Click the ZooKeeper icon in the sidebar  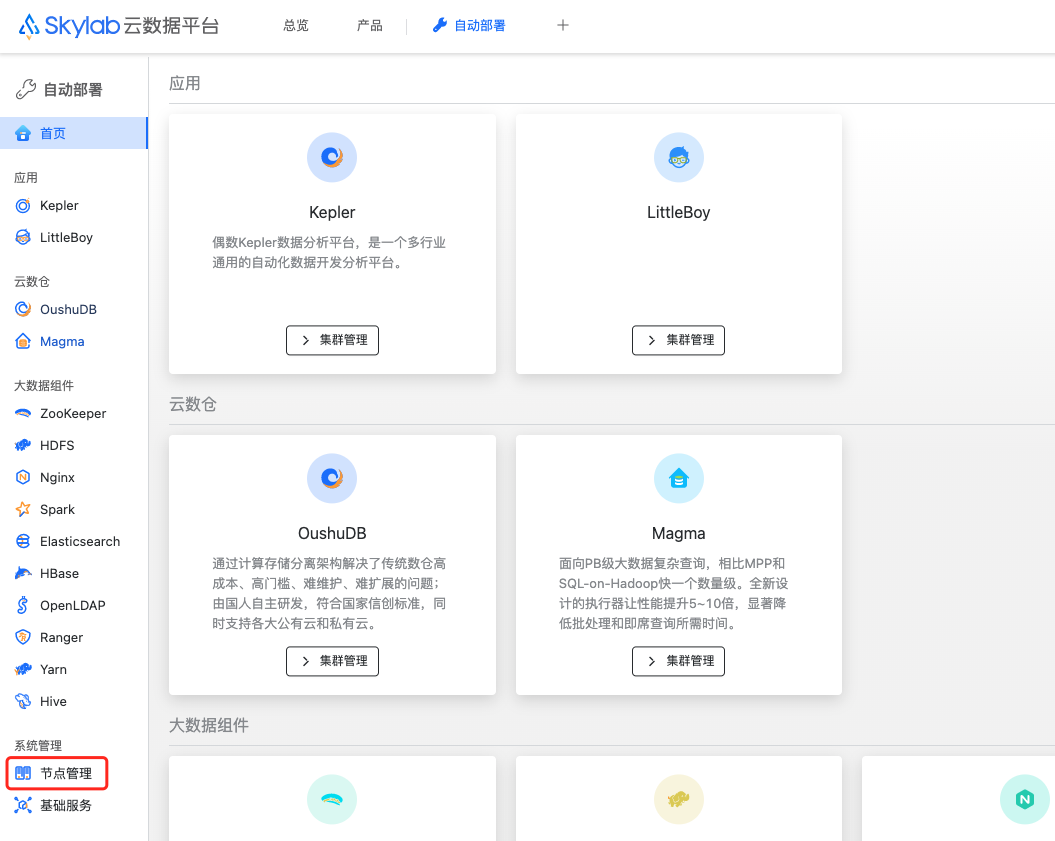[23, 413]
